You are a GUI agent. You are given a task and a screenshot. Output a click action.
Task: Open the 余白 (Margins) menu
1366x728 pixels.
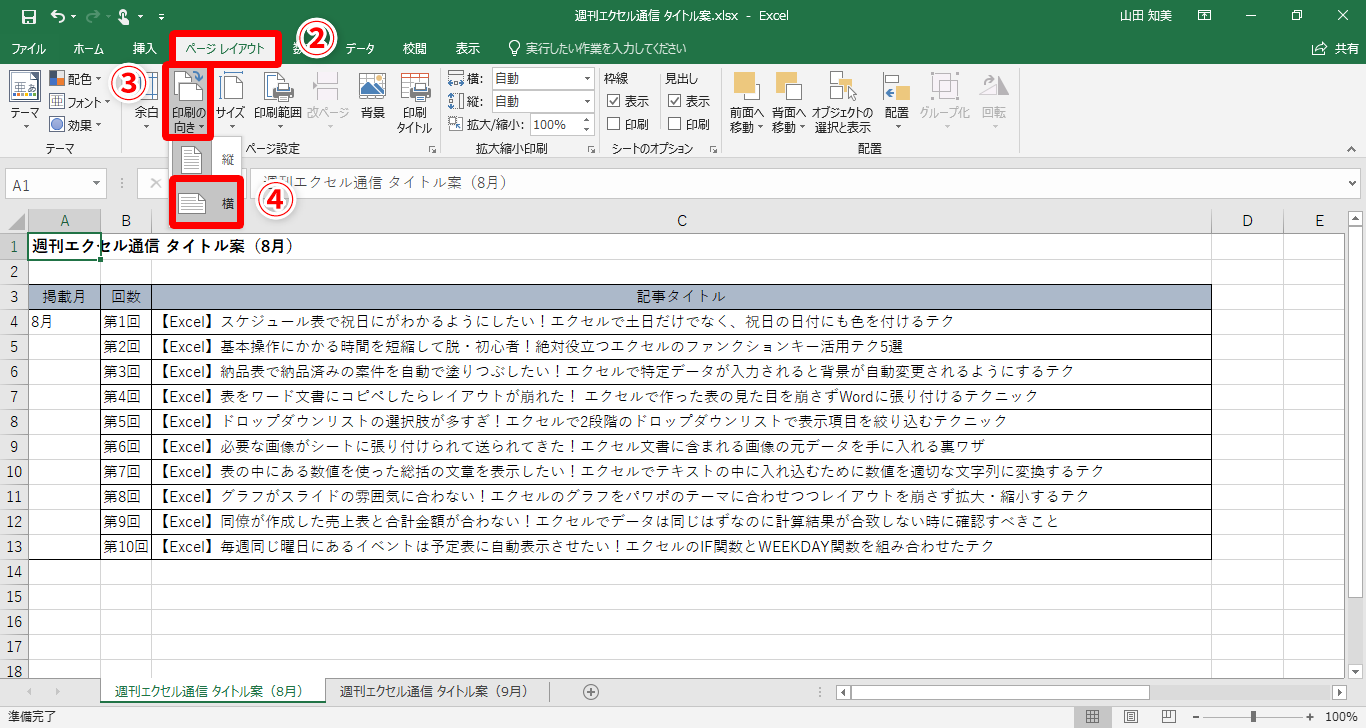click(x=147, y=101)
